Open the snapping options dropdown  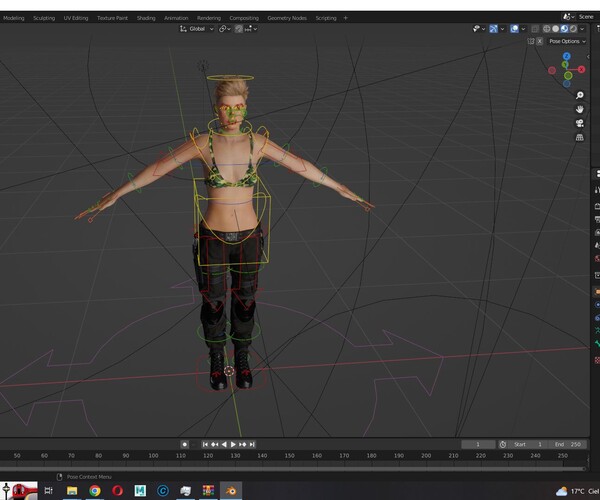251,29
